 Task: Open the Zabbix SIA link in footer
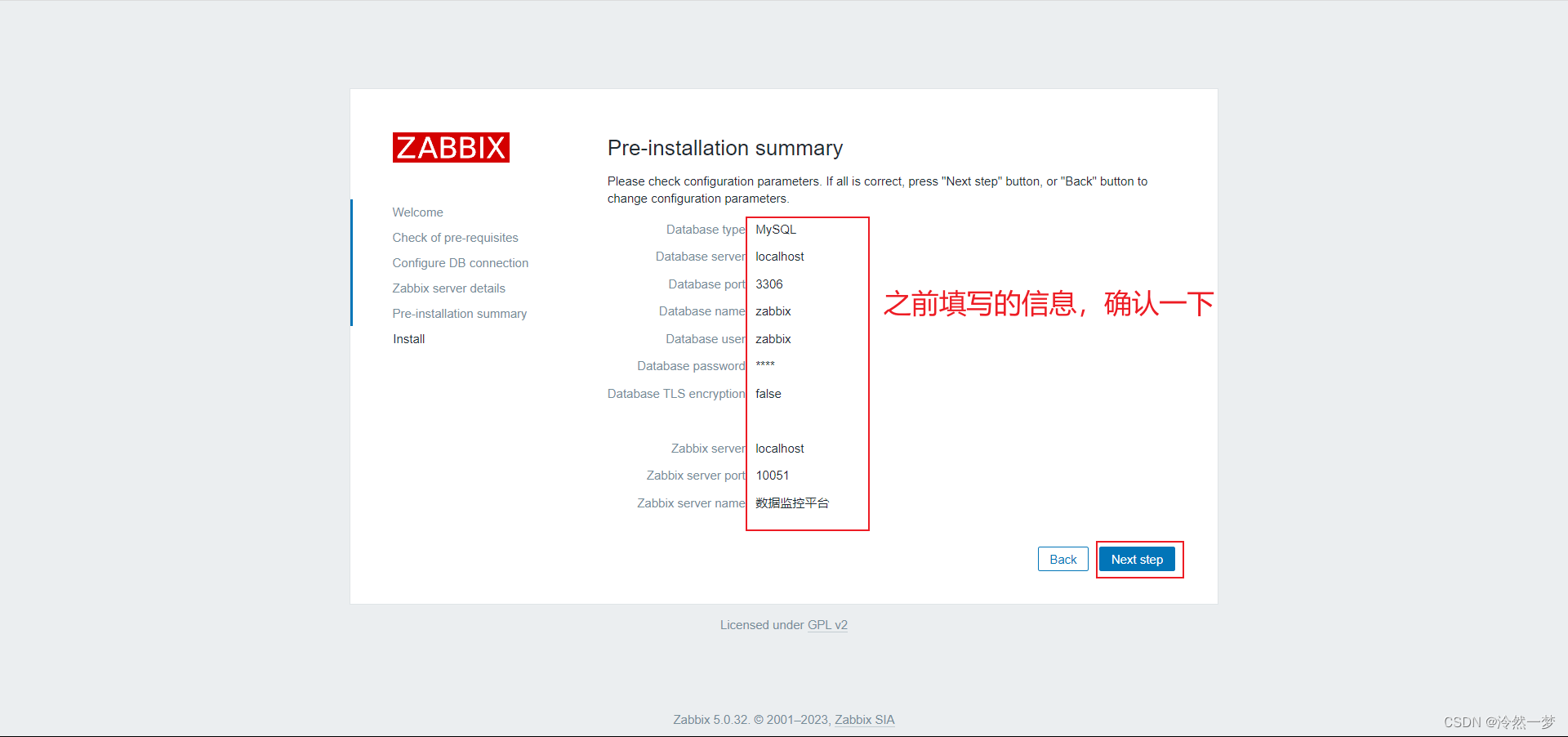click(864, 720)
